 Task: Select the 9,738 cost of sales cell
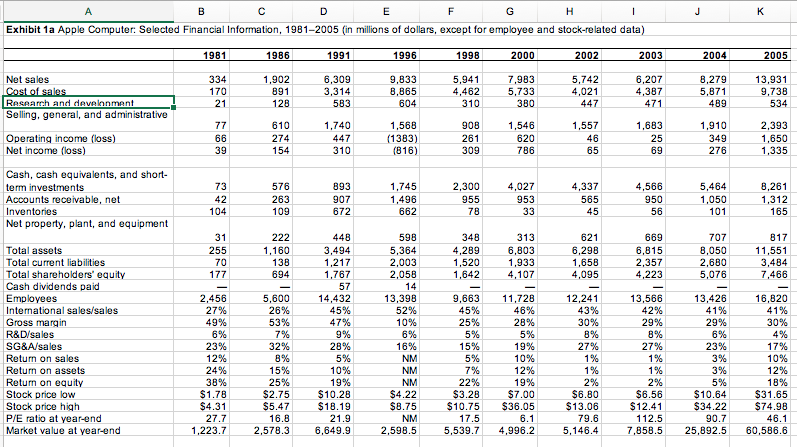pos(760,91)
